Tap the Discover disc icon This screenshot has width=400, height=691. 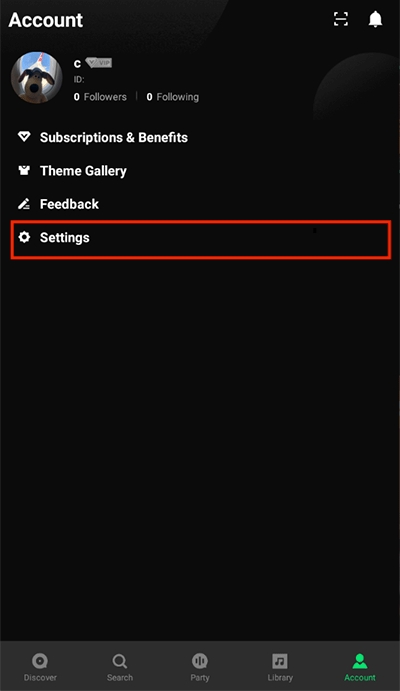tap(40, 661)
